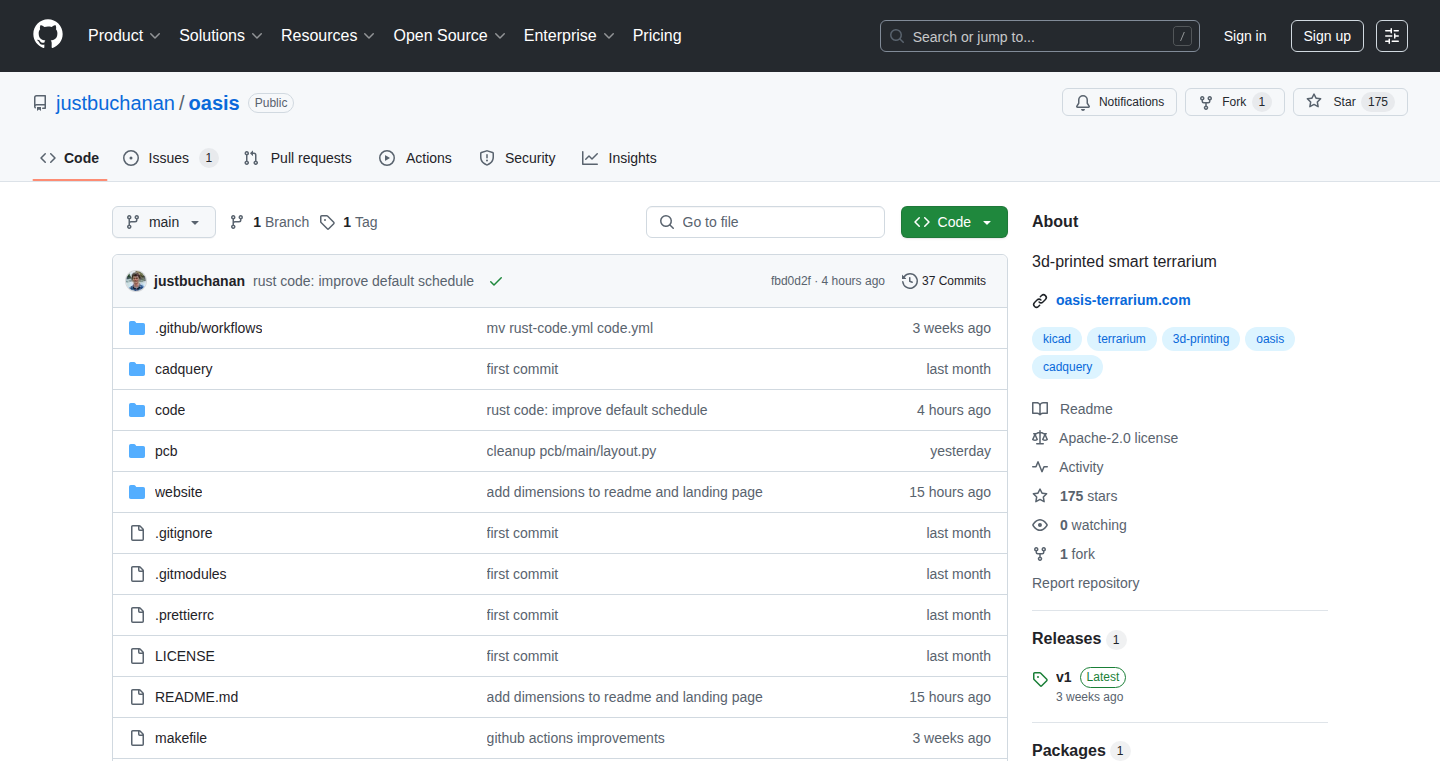Switch to the Insights tab
Screen dimensions: 1440x761
619,158
